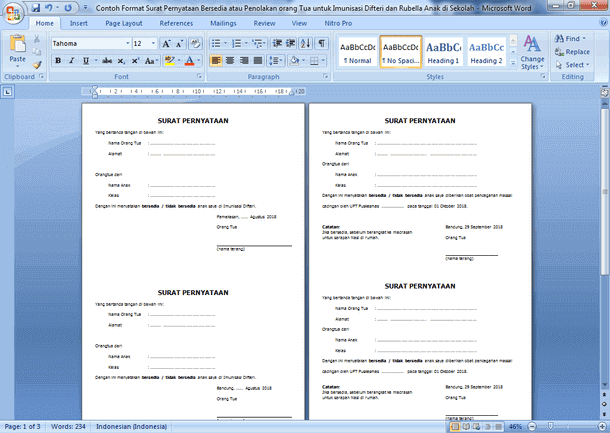Open Change Case Aa dropdown

[x=151, y=61]
